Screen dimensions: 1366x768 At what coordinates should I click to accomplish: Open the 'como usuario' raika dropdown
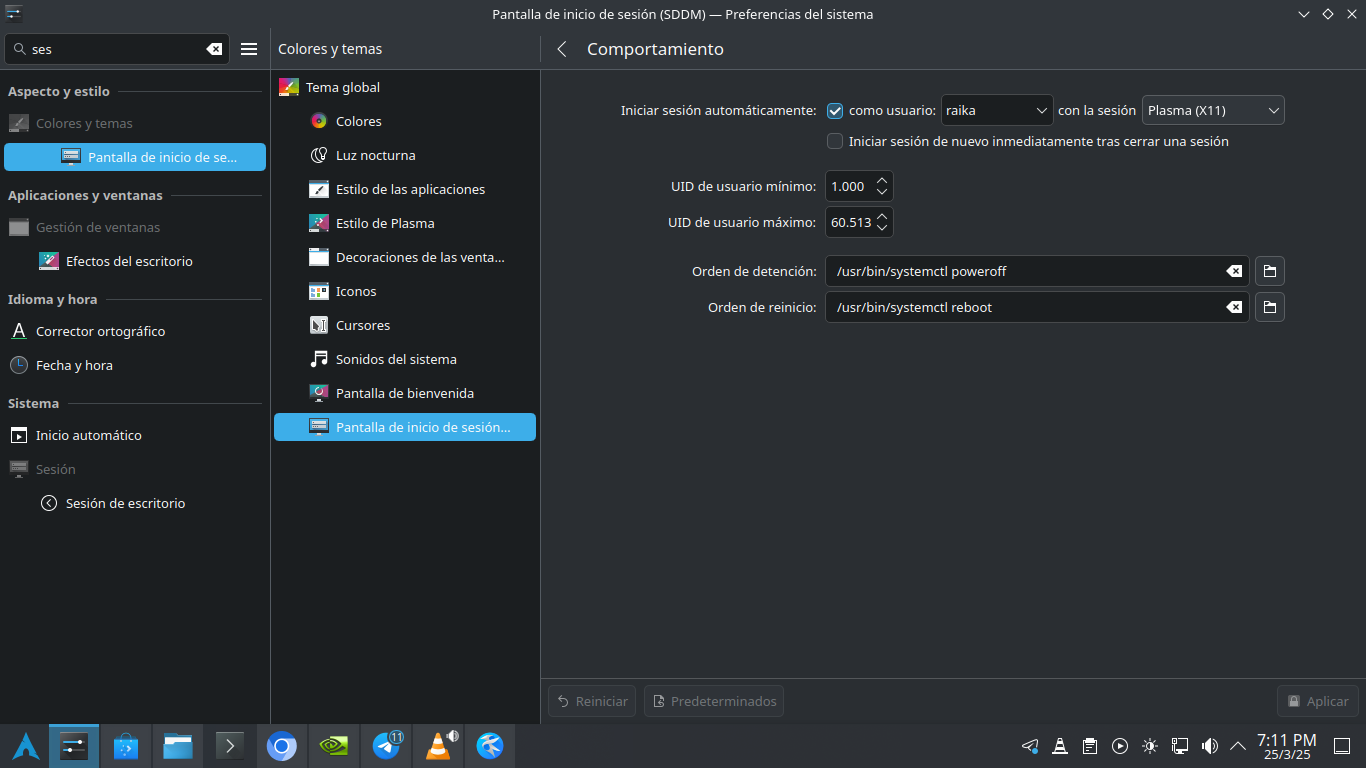(997, 110)
